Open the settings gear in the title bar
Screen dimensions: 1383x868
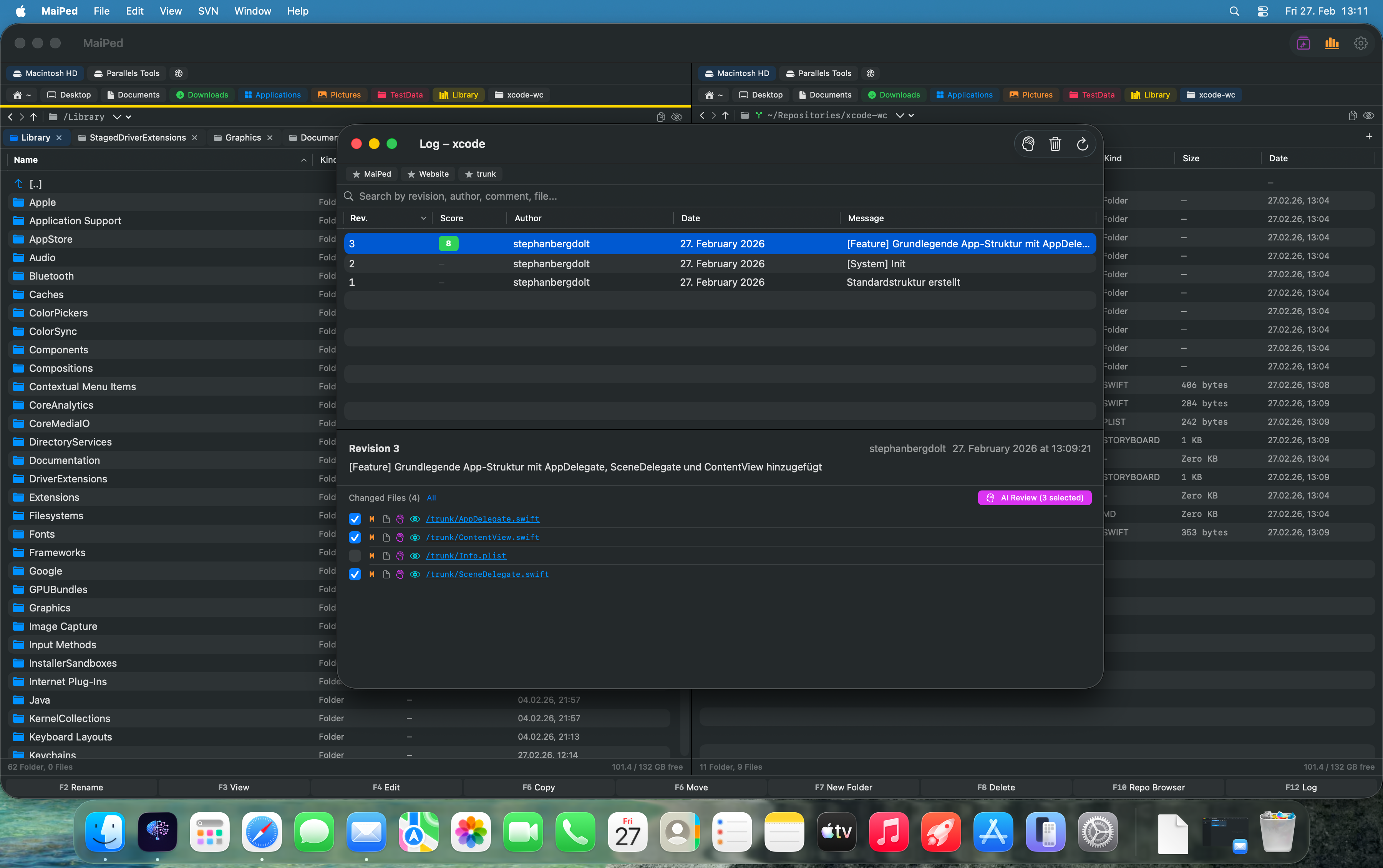[x=1361, y=43]
